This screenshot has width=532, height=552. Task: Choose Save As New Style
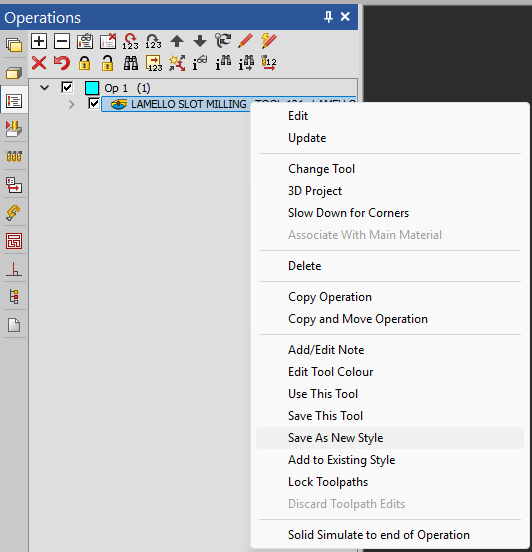pyautogui.click(x=390, y=438)
